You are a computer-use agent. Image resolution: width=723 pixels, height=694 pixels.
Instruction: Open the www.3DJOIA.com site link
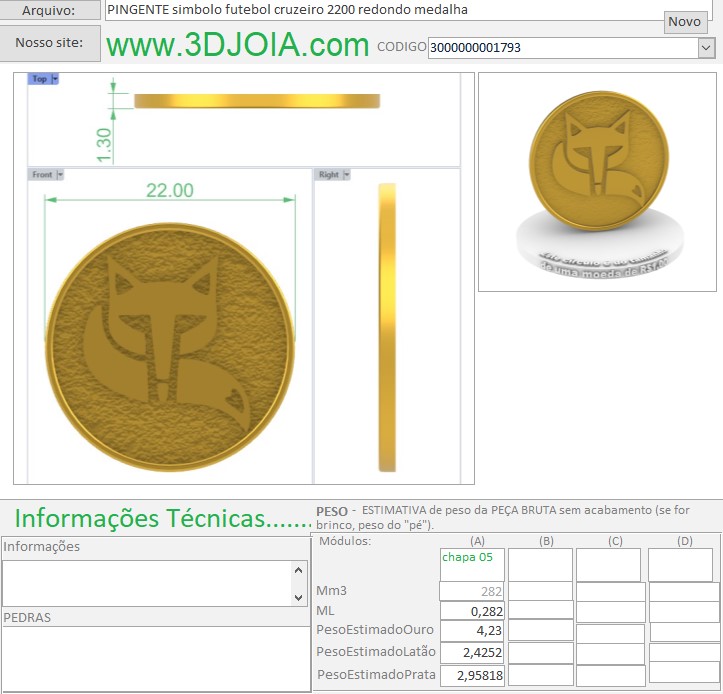click(237, 45)
